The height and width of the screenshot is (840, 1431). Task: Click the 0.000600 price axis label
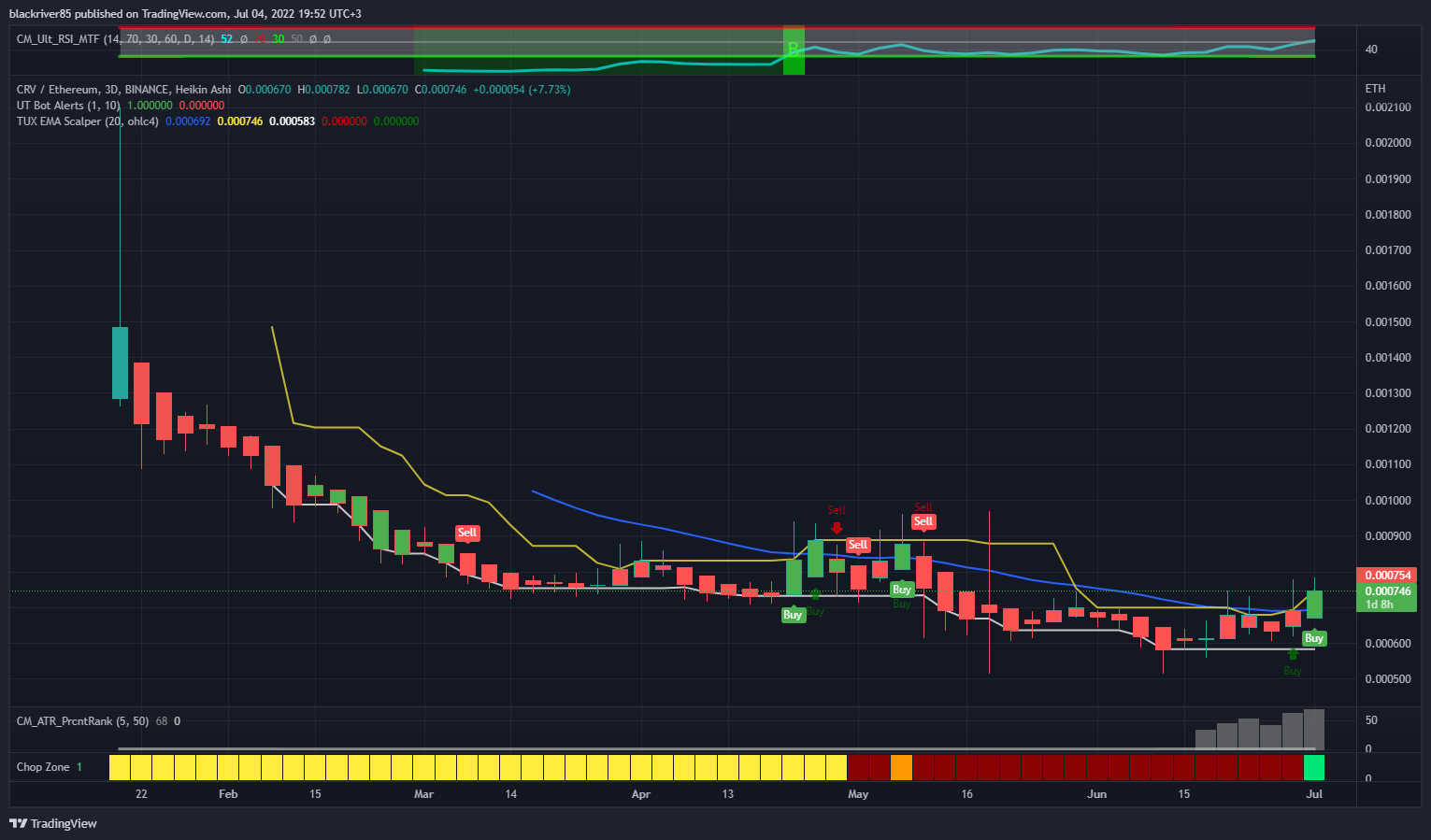[1388, 644]
